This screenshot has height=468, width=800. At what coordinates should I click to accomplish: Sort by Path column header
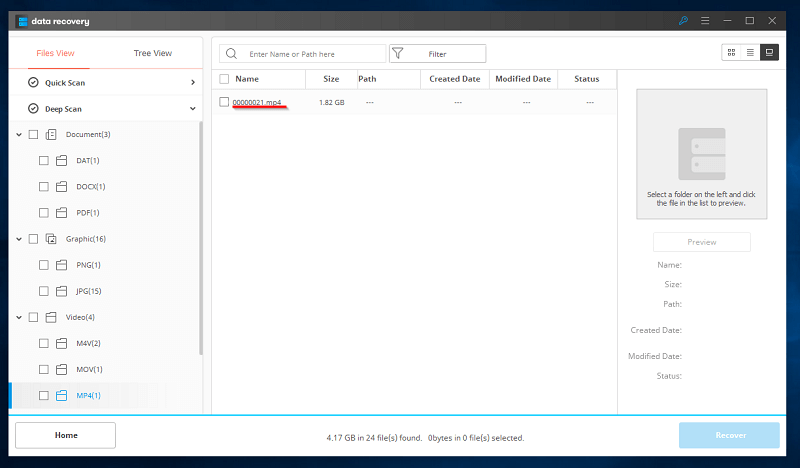[x=388, y=79]
